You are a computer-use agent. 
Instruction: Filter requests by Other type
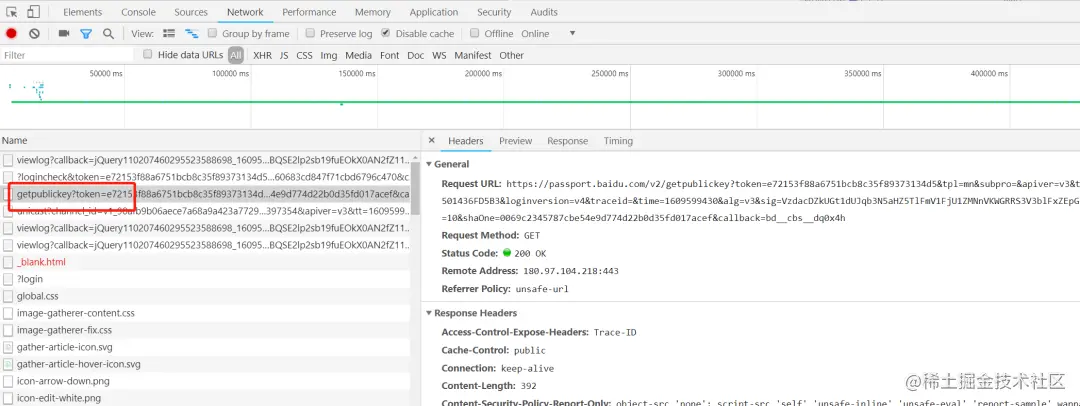click(x=512, y=55)
